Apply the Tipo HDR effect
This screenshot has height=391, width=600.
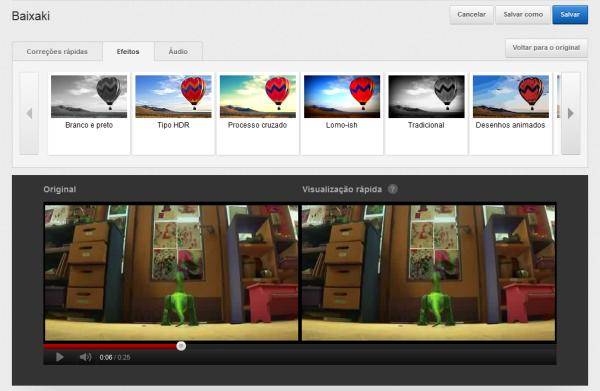[x=173, y=114]
